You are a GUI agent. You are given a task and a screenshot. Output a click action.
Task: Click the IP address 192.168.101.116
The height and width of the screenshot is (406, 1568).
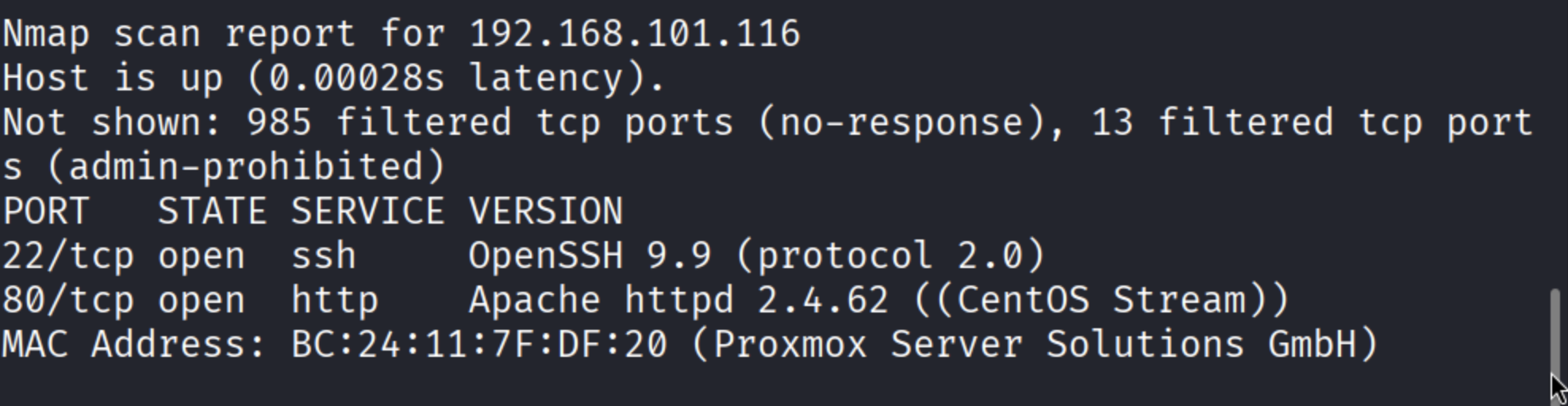point(635,34)
